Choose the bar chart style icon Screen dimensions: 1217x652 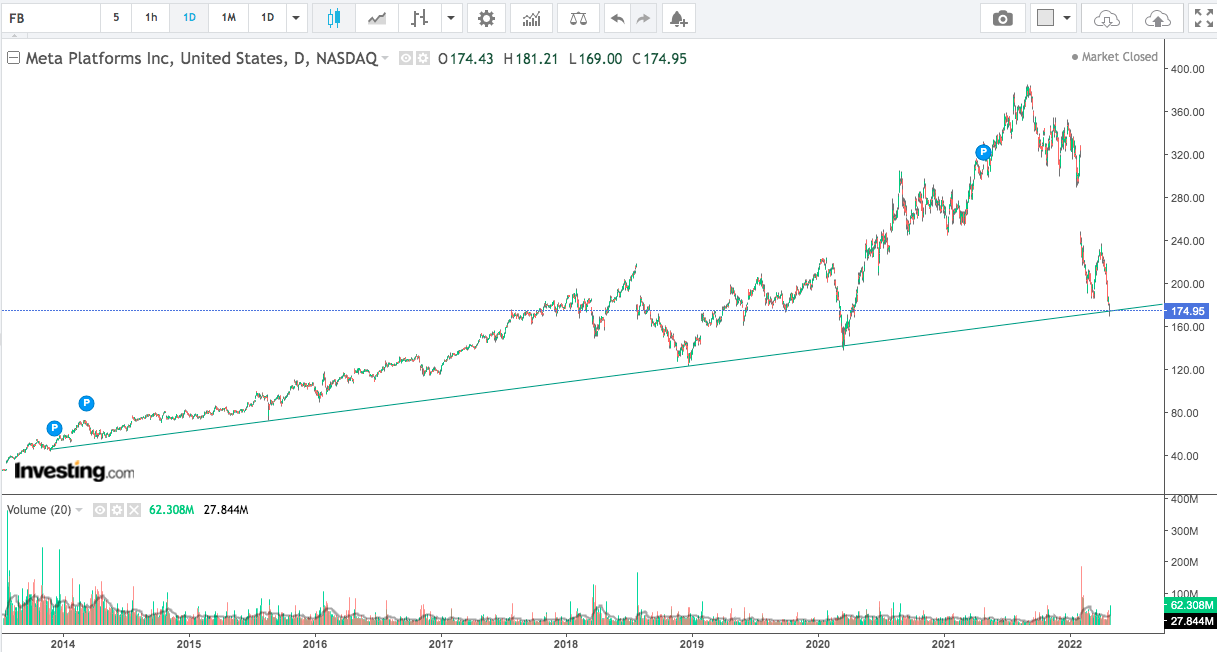pos(420,18)
